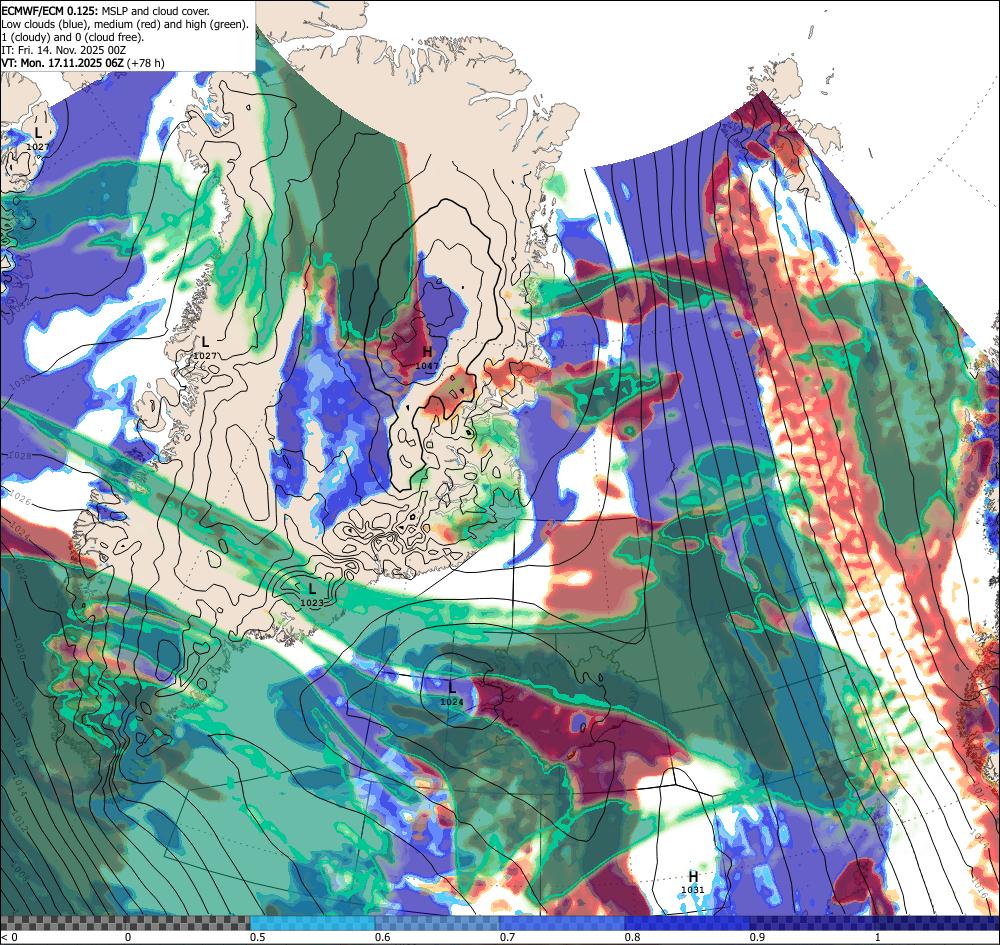Click the '1028' isobar label
Image resolution: width=1000 pixels, height=945 pixels.
(20, 457)
